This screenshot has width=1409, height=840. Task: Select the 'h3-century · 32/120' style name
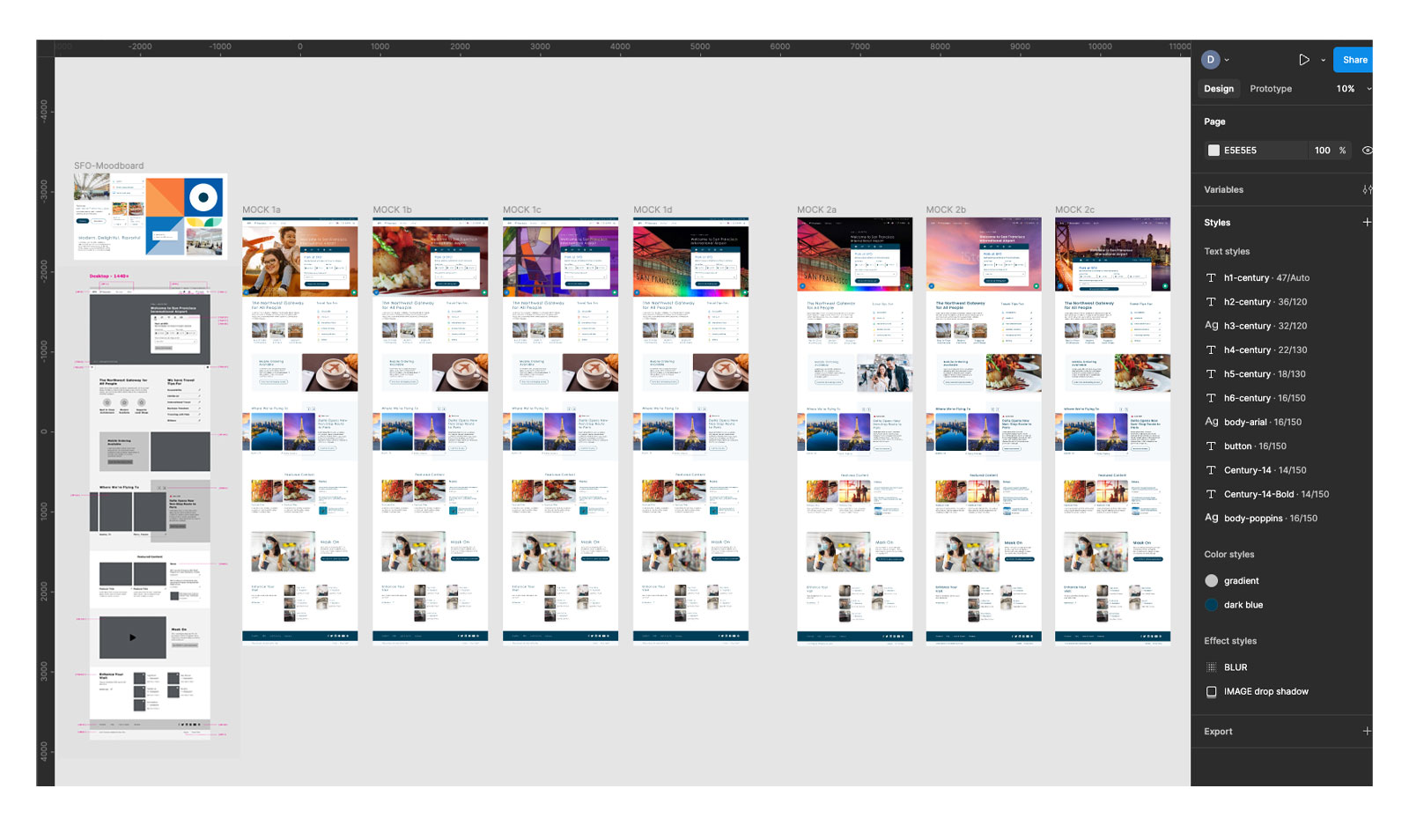pos(1265,326)
